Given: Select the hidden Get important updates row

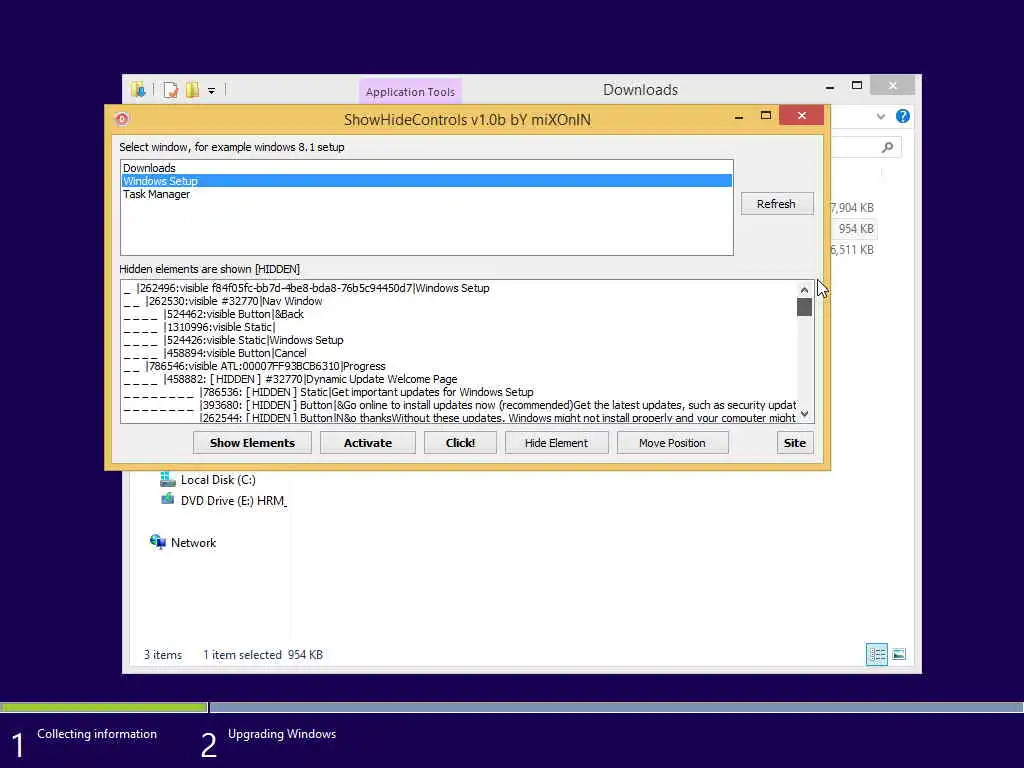Looking at the screenshot, I should point(459,392).
